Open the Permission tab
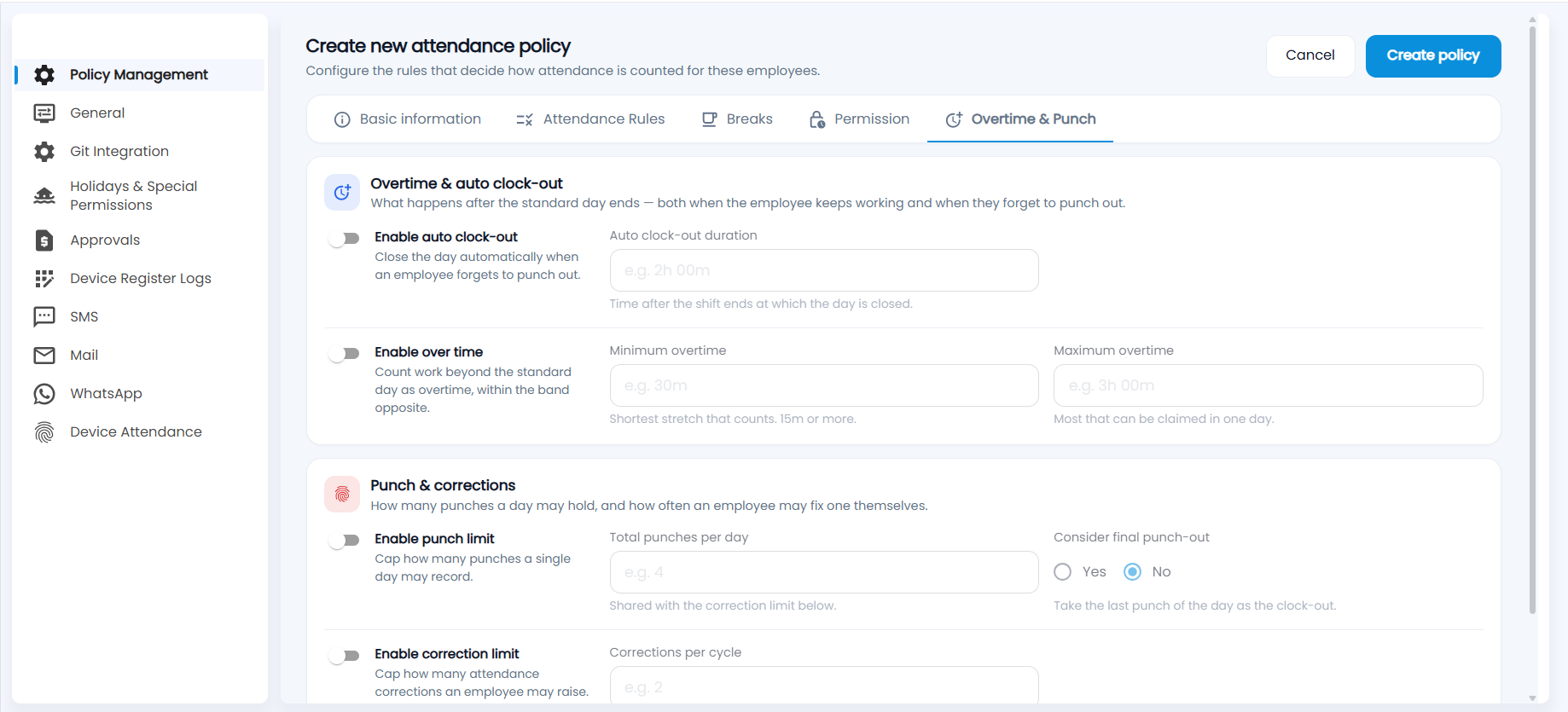Image resolution: width=1568 pixels, height=712 pixels. click(x=859, y=119)
